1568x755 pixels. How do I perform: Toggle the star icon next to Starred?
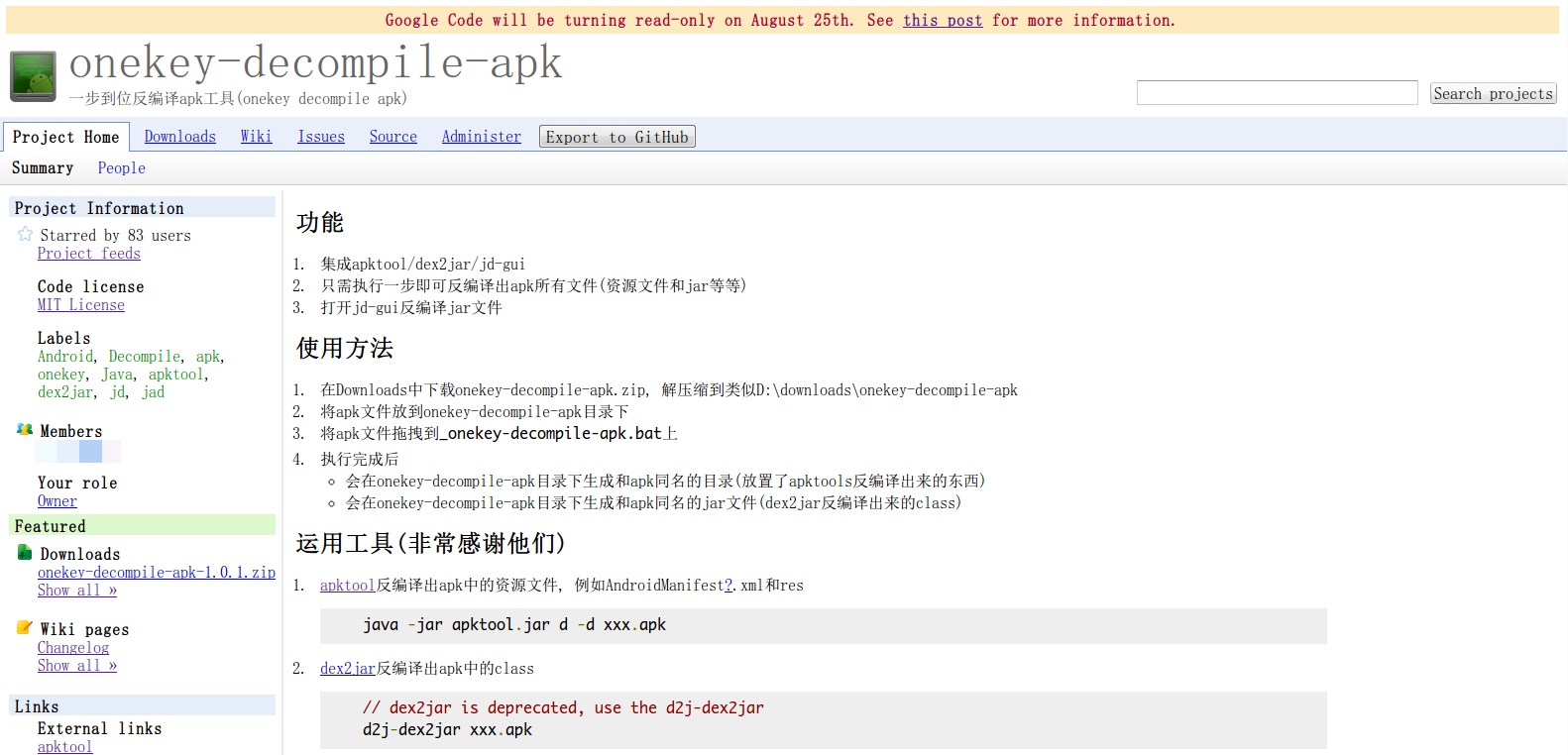(25, 234)
